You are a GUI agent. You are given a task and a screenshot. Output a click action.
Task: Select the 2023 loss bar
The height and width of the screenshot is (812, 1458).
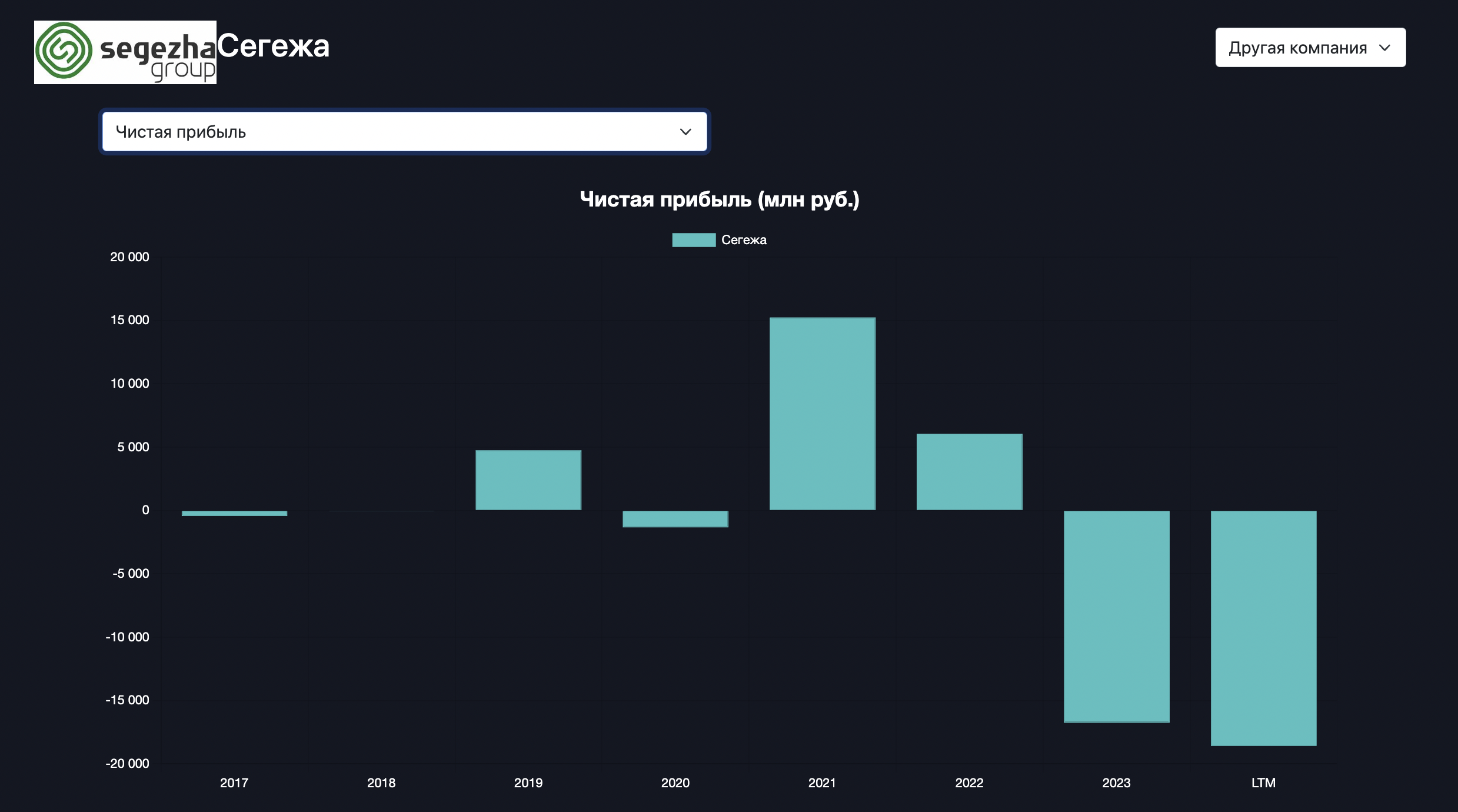1117,616
